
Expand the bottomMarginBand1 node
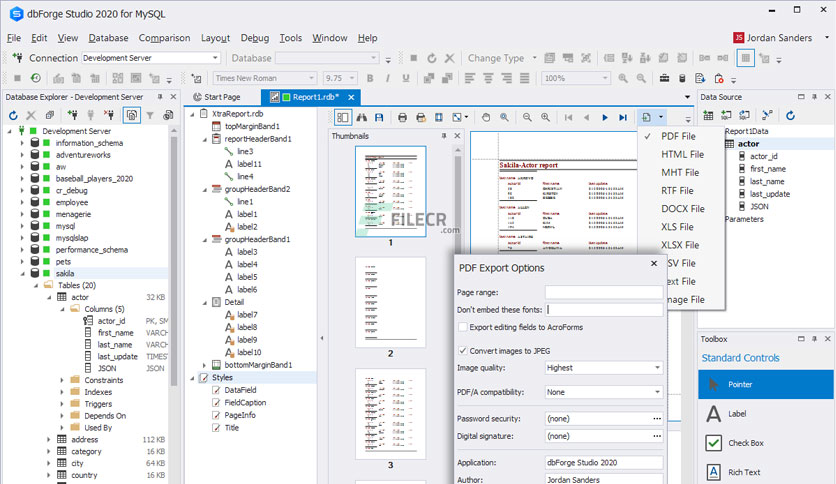coord(204,365)
